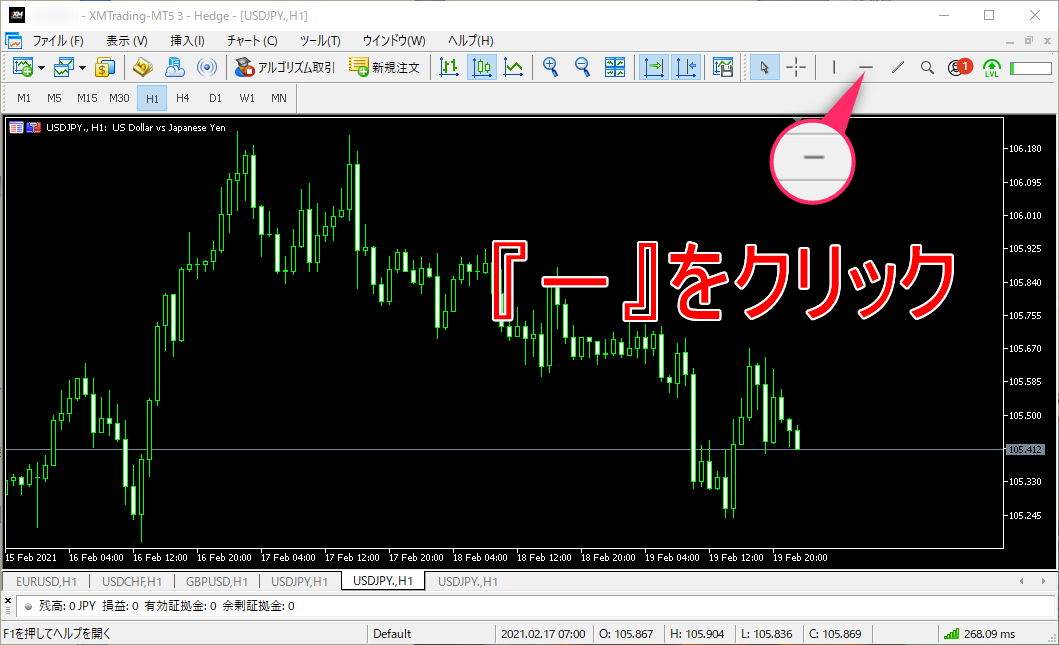
Task: Select the trendline tool
Action: point(898,68)
